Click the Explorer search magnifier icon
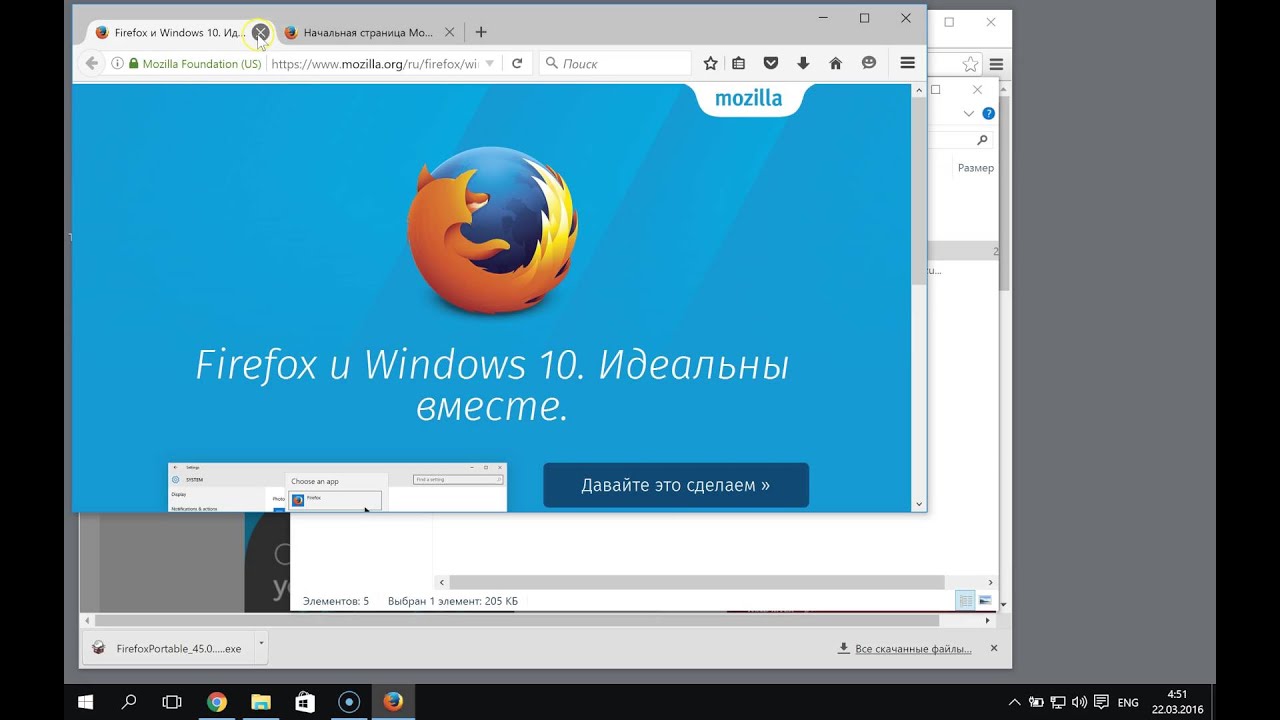The height and width of the screenshot is (720, 1280). click(982, 140)
